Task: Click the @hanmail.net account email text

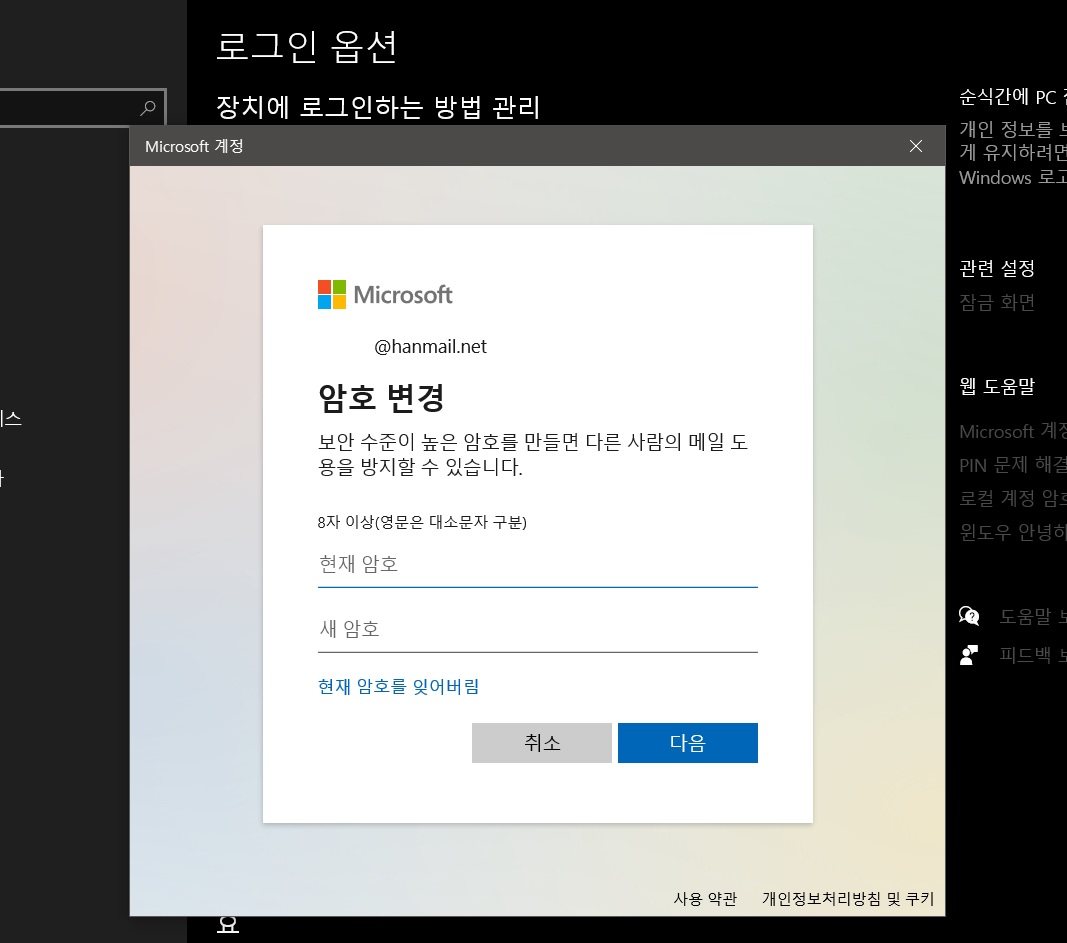Action: [430, 347]
